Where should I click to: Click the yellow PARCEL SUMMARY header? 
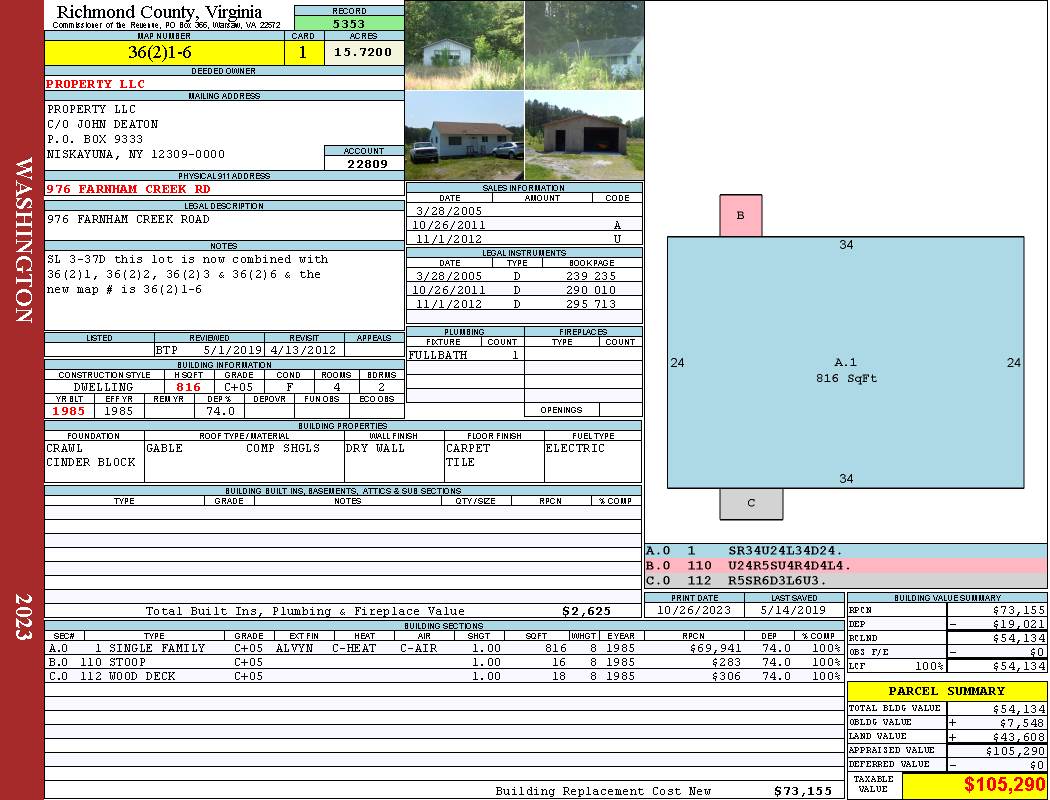tap(946, 691)
